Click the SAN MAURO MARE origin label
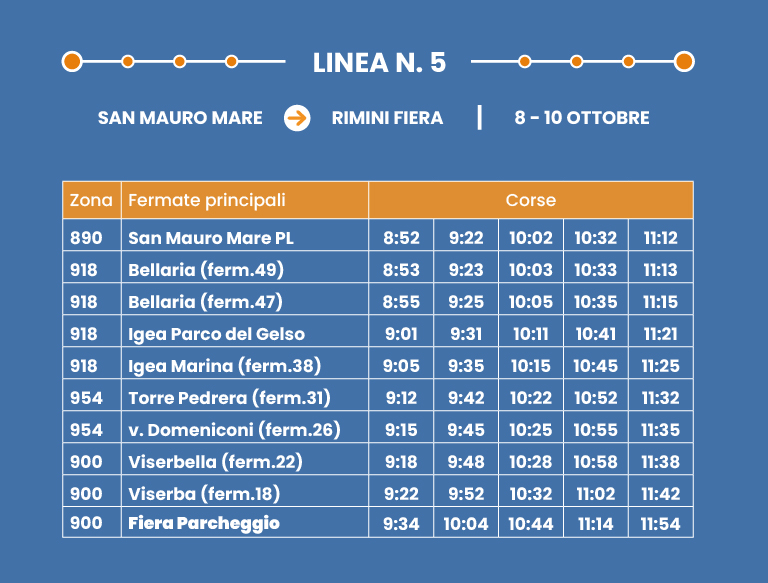This screenshot has height=583, width=768. pos(180,118)
